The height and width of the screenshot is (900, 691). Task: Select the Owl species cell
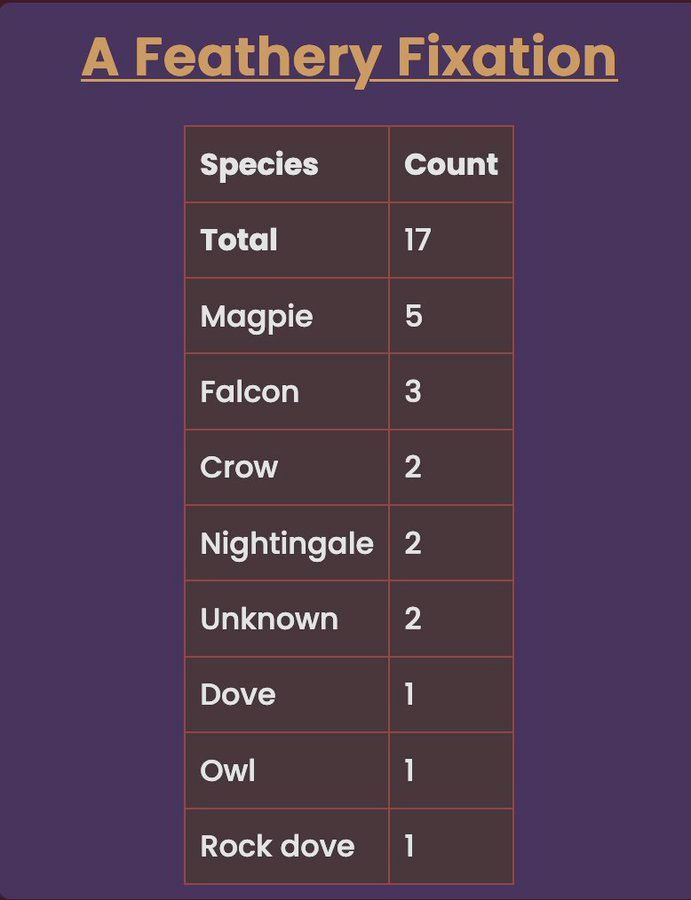(287, 770)
